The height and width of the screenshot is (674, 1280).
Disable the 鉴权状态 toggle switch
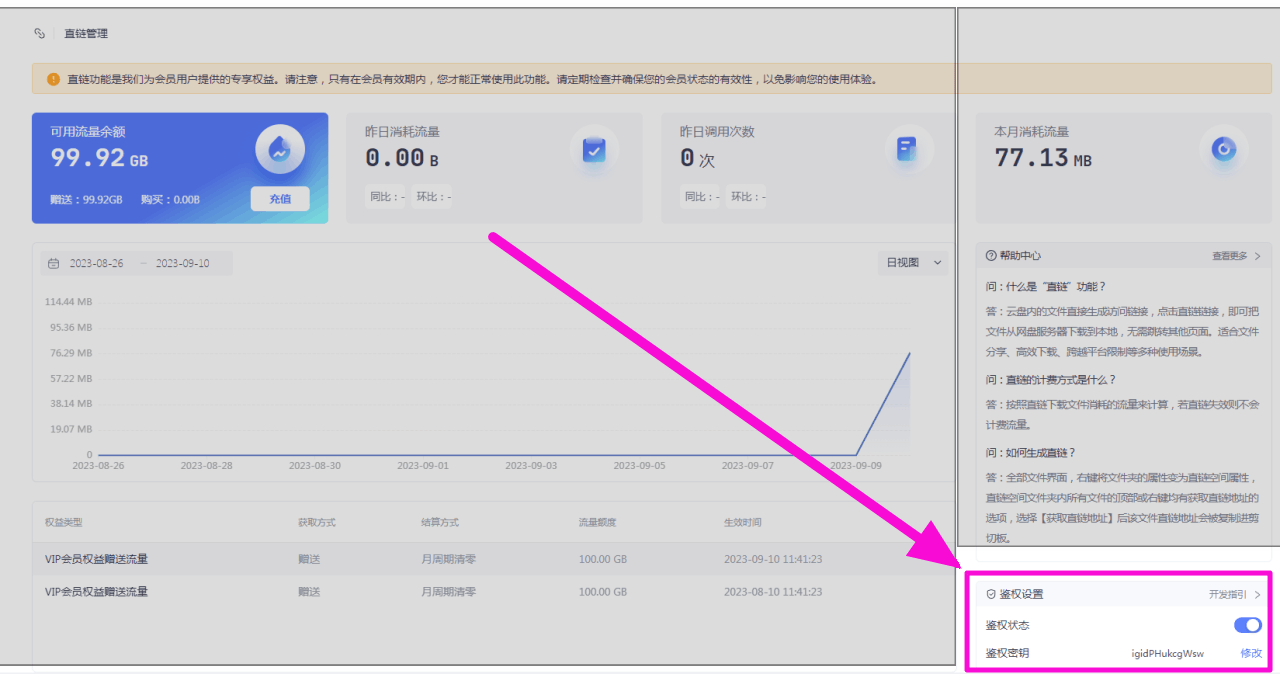(x=1247, y=625)
